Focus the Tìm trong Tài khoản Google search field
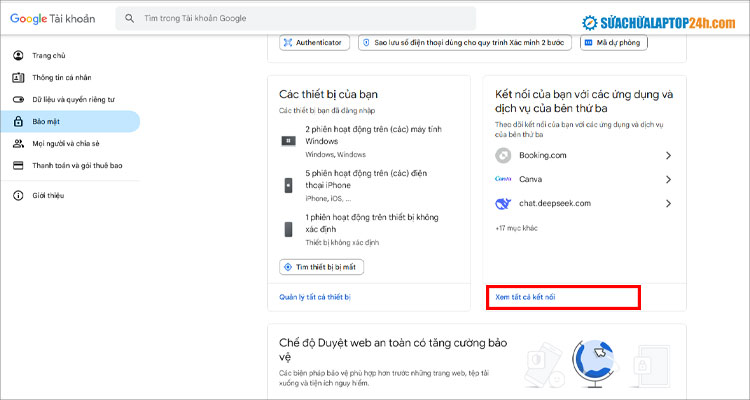The image size is (750, 400). pos(296,18)
